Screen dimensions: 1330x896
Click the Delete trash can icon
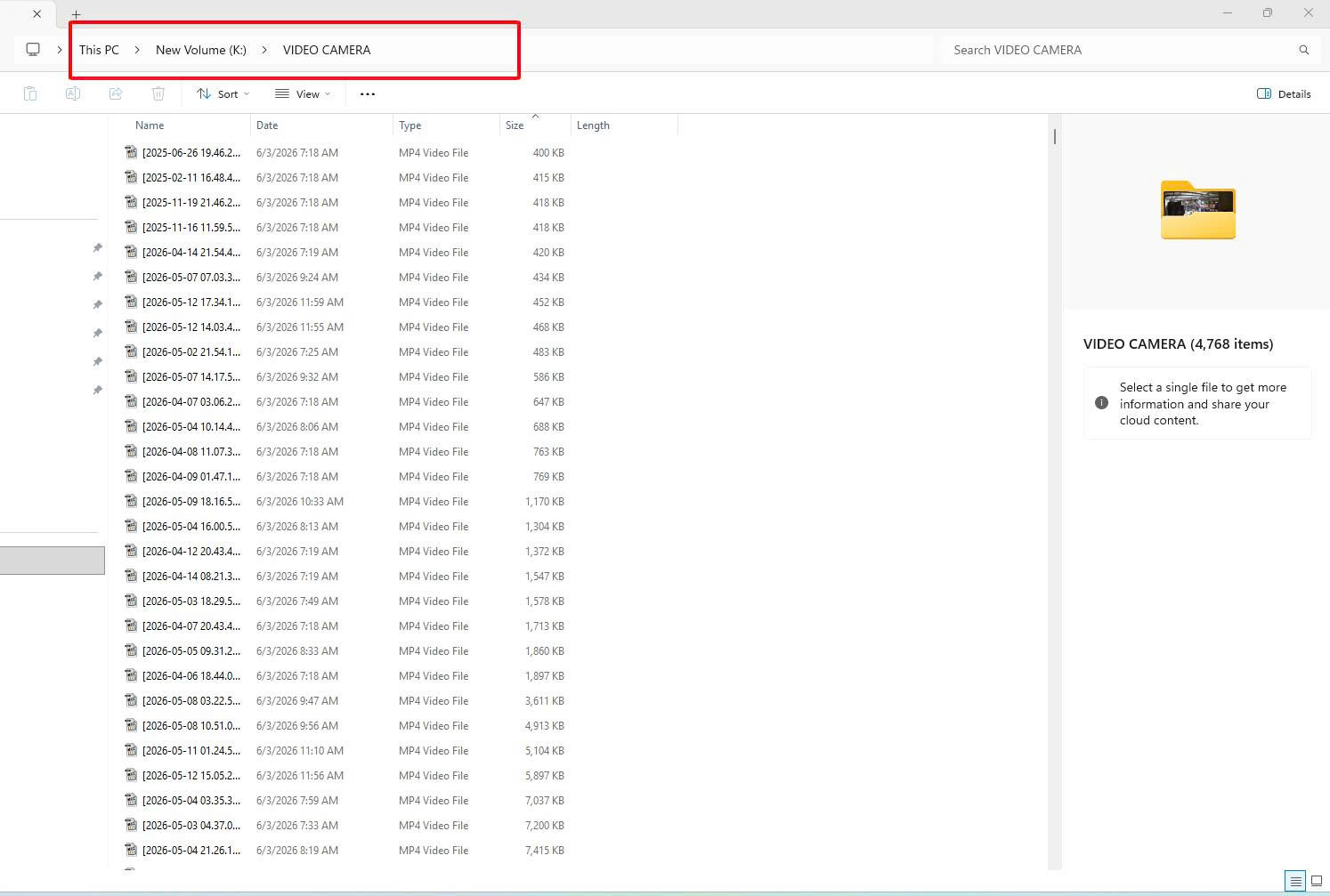click(158, 93)
